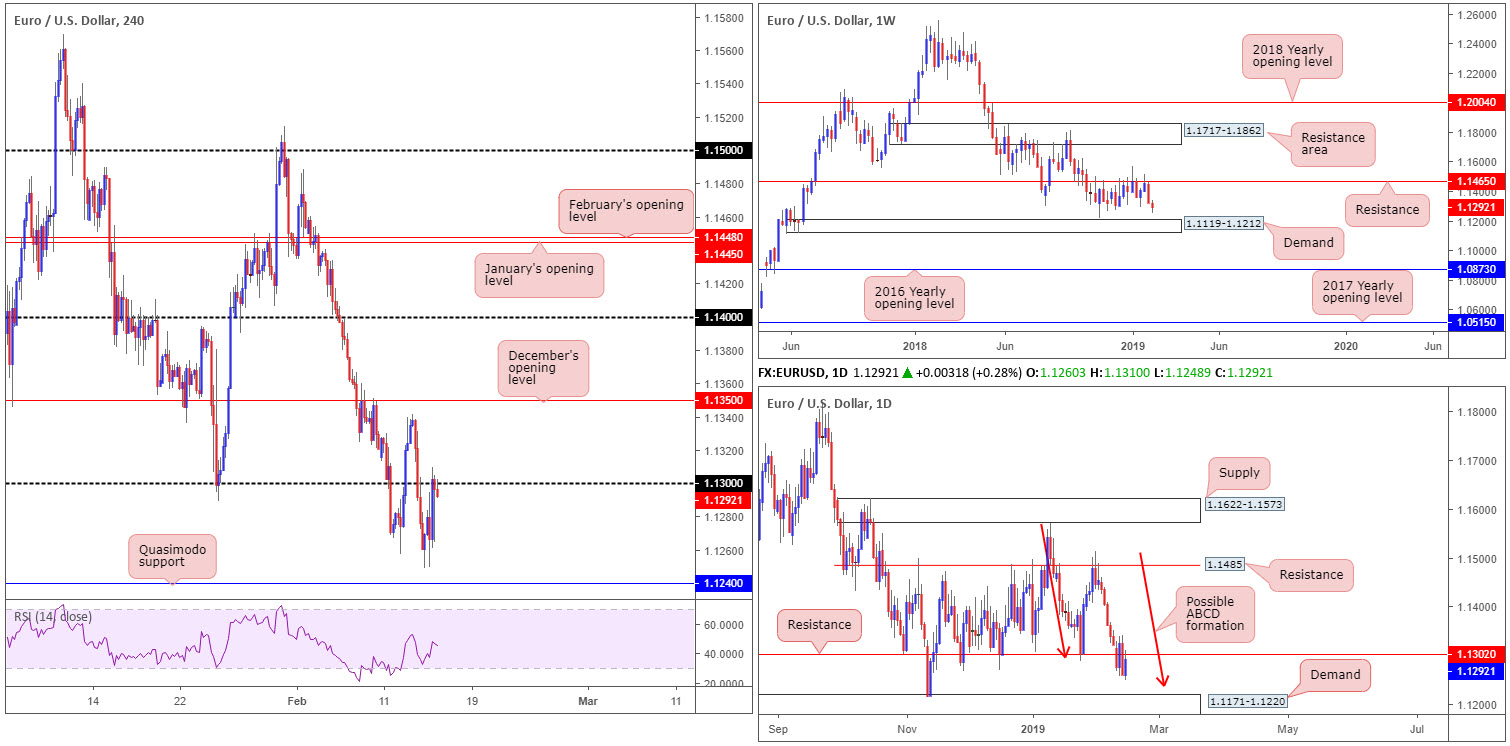Click the daily chart Demand callout
This screenshot has width=1510, height=746.
(1335, 675)
